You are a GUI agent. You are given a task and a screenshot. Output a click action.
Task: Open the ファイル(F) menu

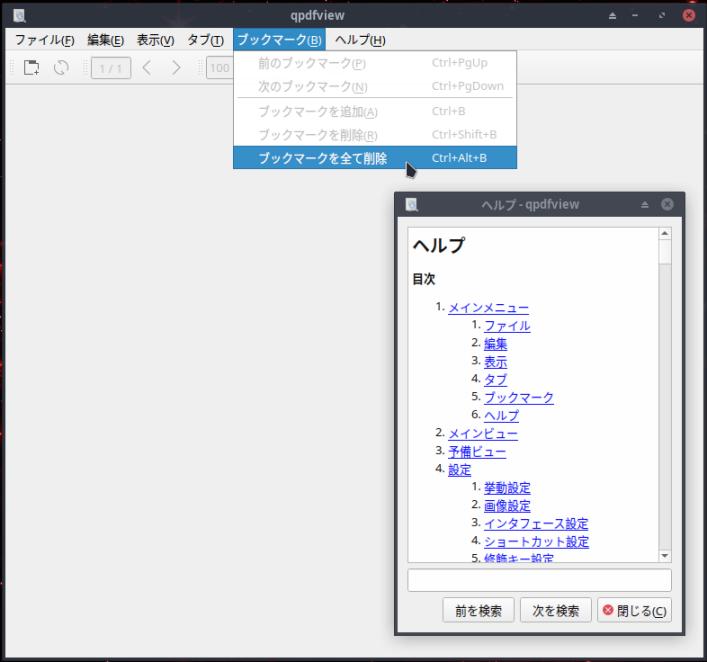tap(45, 40)
